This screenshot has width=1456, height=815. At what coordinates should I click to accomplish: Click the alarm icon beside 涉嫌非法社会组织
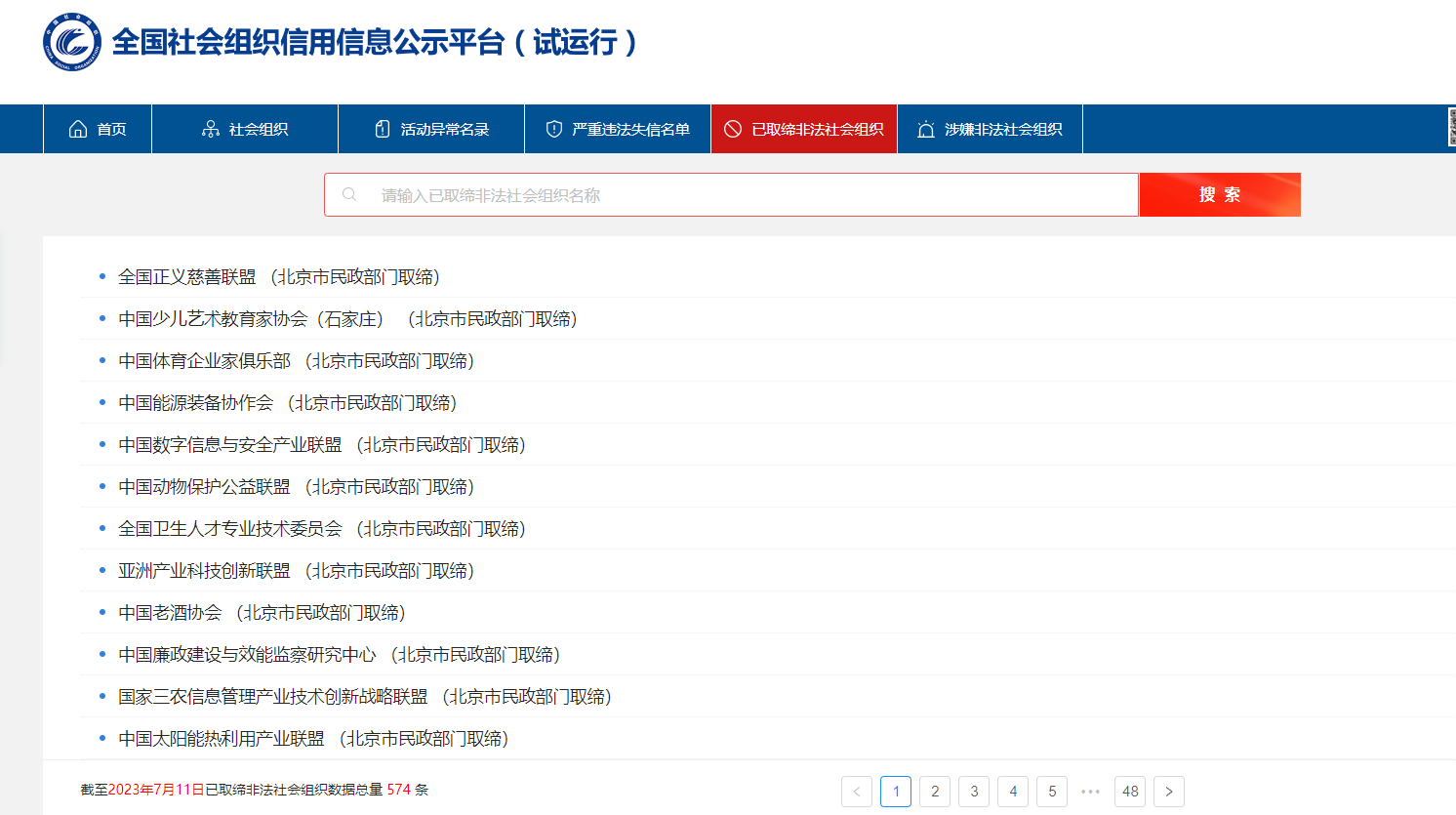coord(926,129)
